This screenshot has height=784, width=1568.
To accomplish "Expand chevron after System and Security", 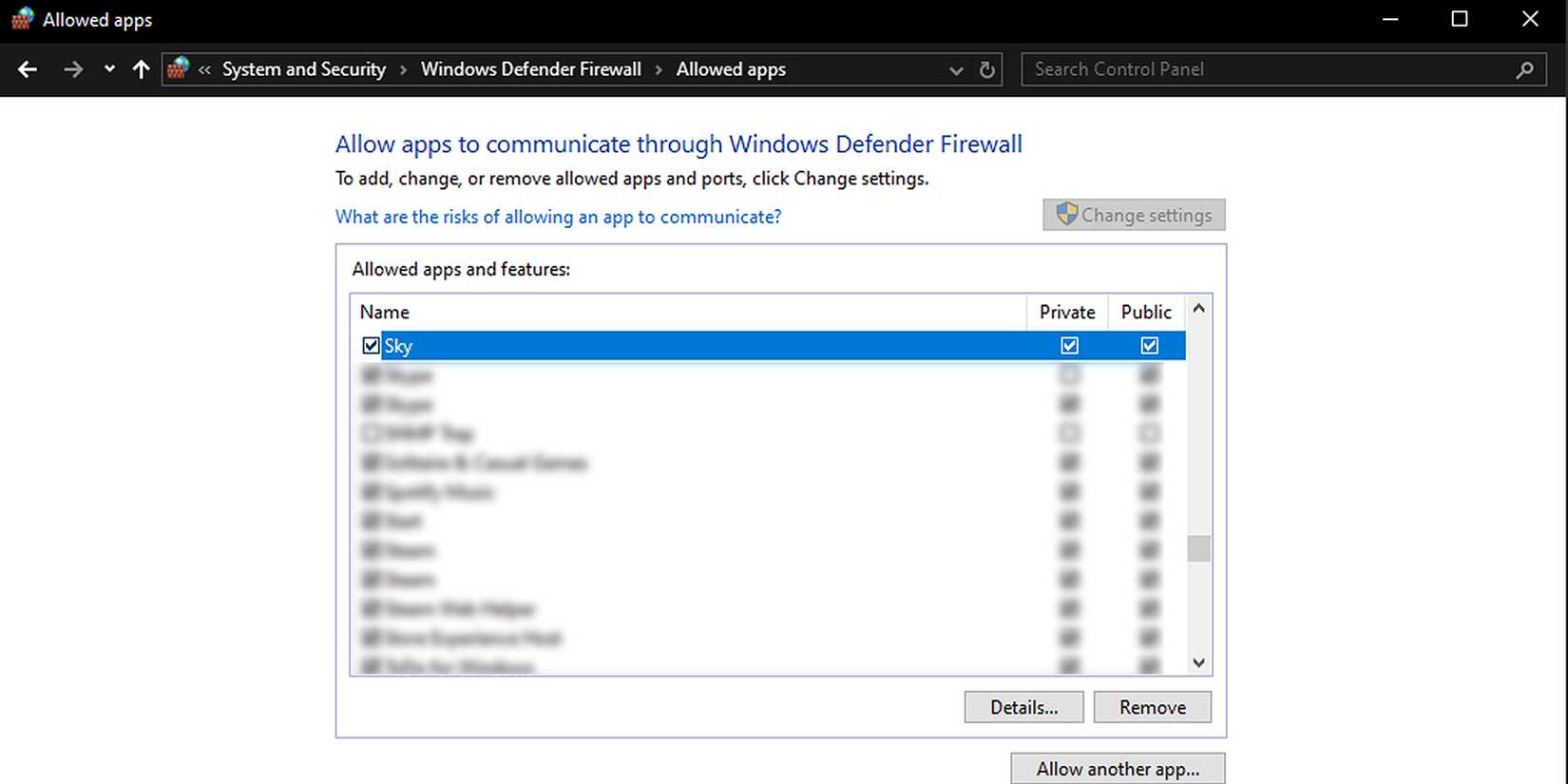I will [x=403, y=70].
